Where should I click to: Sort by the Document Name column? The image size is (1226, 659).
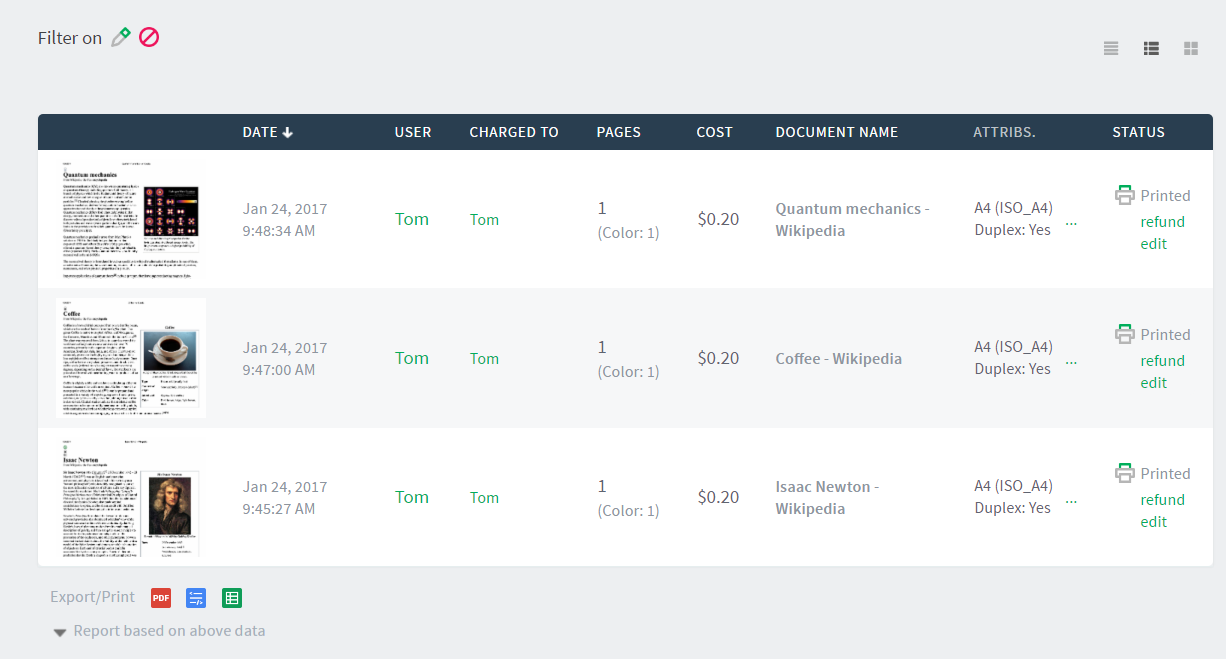tap(836, 132)
